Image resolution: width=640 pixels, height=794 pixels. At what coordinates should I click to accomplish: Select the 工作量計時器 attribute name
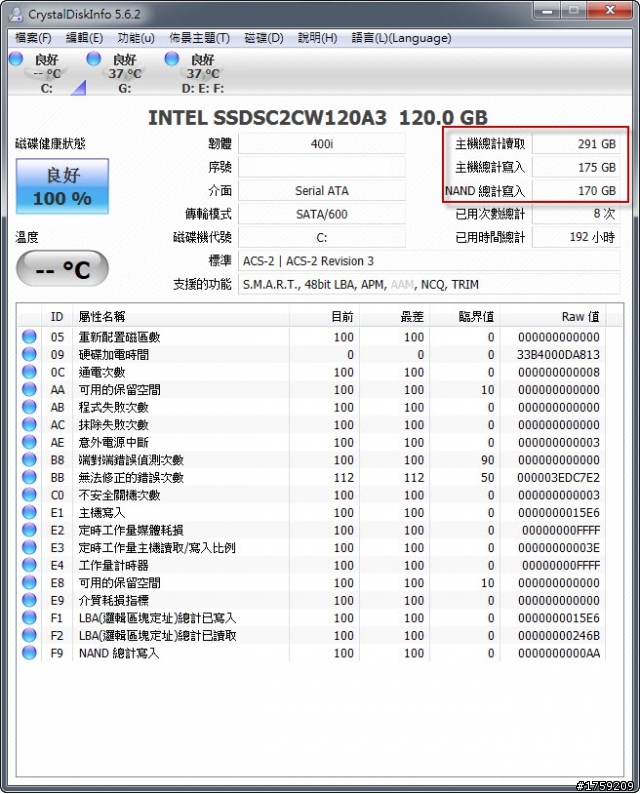point(113,566)
